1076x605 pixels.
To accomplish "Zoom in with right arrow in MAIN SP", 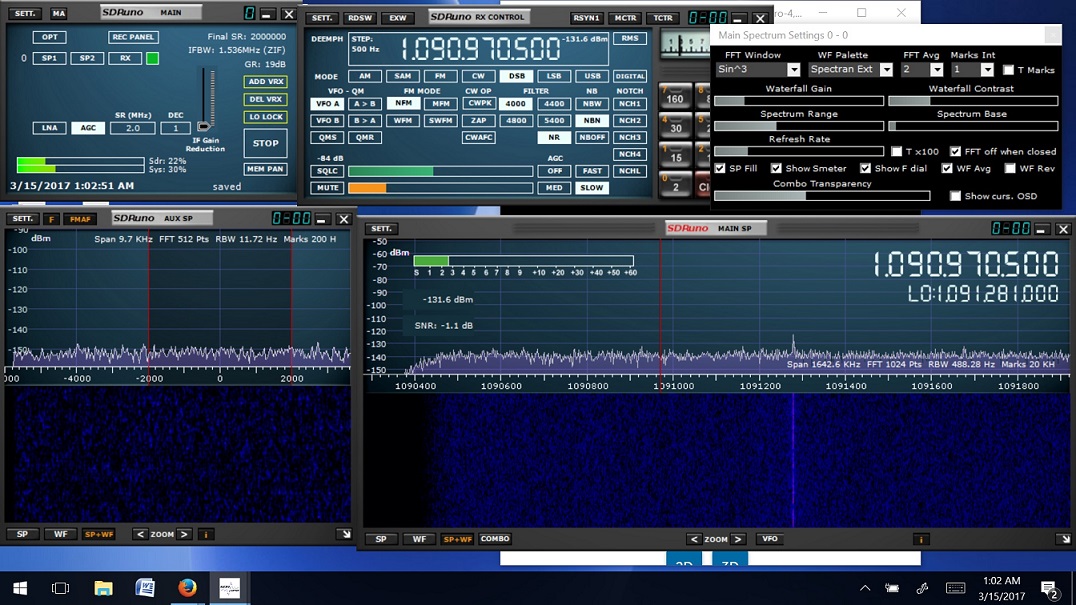I will tap(738, 539).
